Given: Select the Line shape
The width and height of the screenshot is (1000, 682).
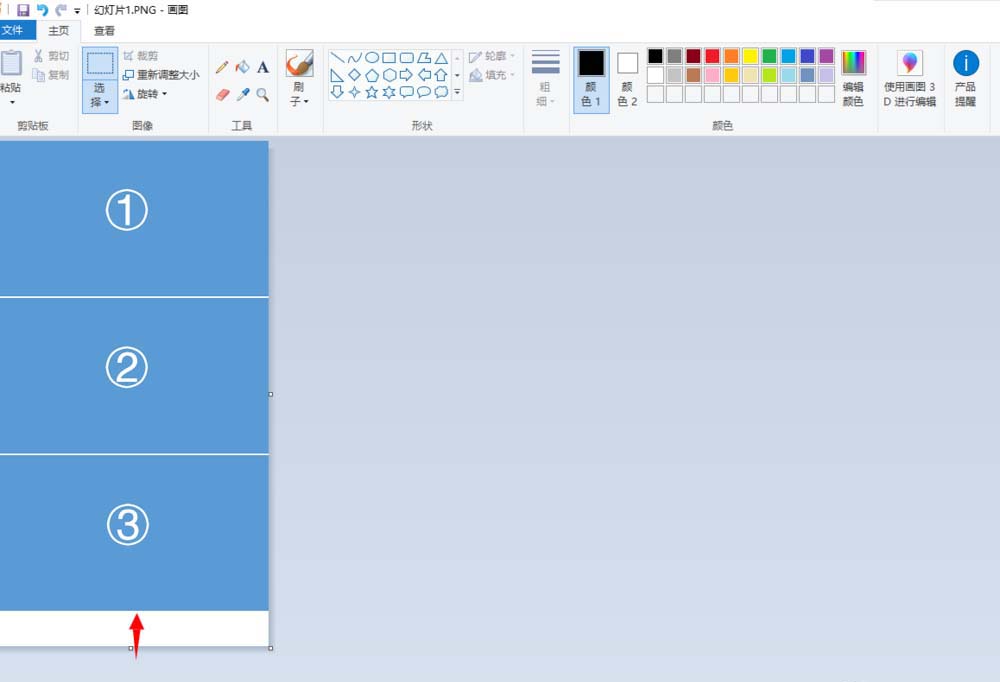Looking at the screenshot, I should [x=337, y=58].
